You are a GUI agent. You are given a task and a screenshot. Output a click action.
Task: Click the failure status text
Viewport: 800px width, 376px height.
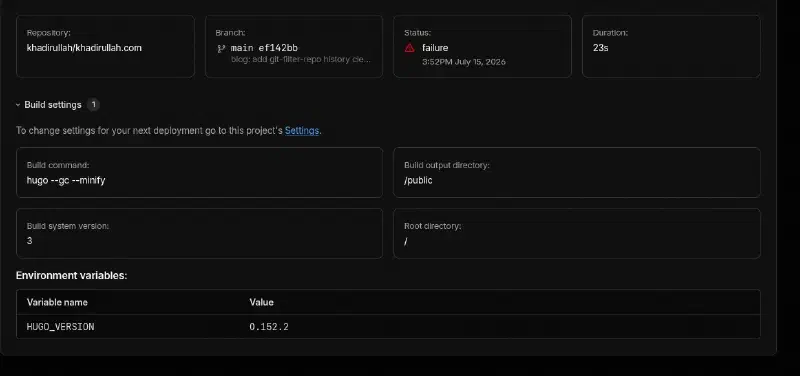tap(435, 48)
